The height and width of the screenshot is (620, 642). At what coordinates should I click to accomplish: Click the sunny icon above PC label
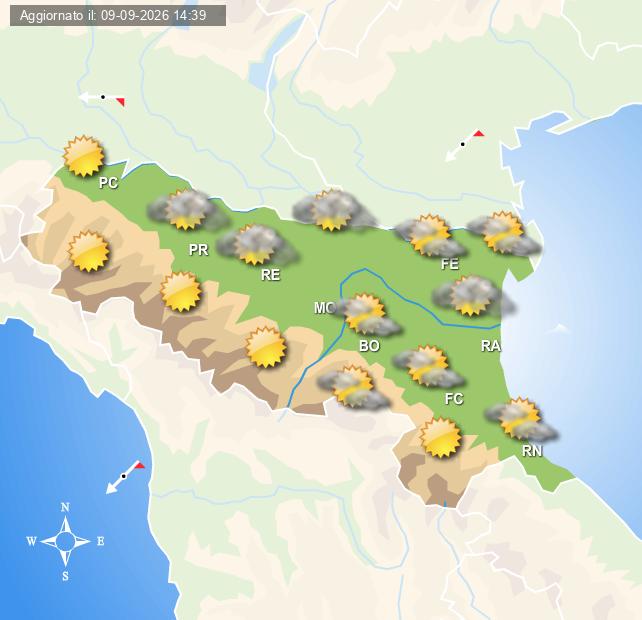click(x=84, y=156)
